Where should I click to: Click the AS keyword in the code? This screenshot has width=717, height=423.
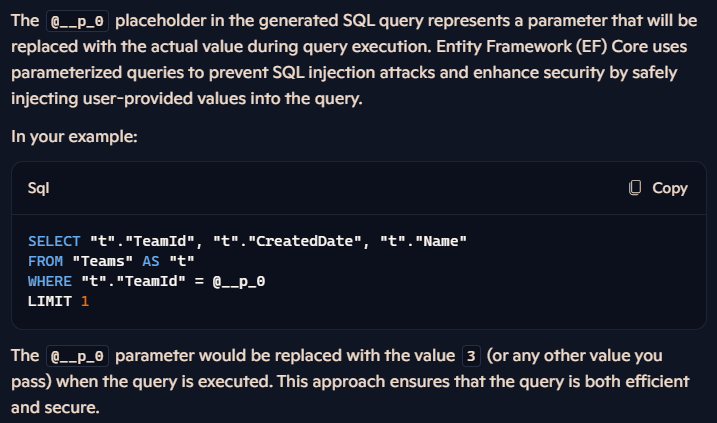pyautogui.click(x=151, y=261)
